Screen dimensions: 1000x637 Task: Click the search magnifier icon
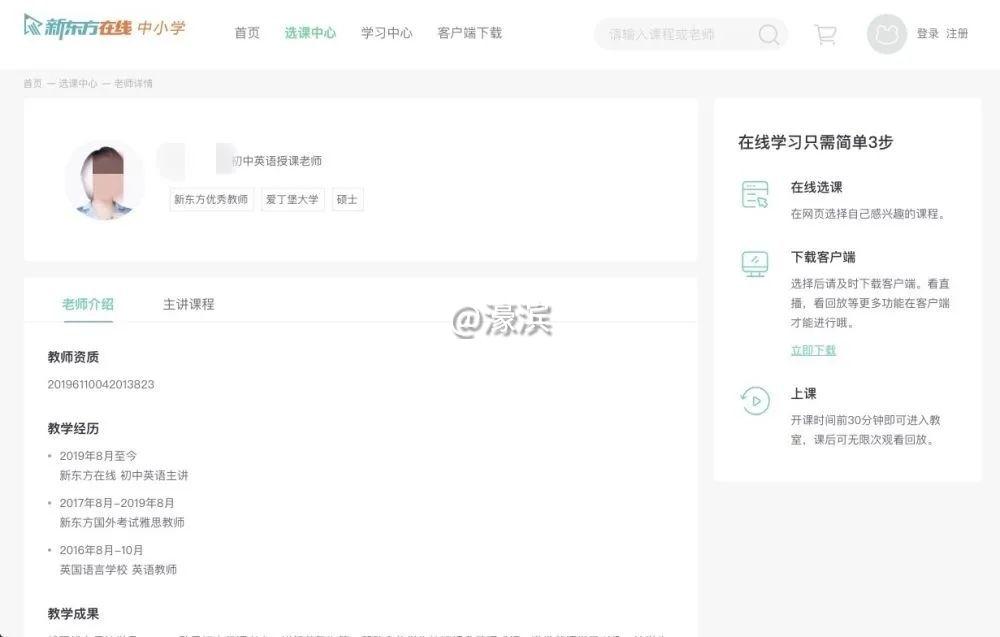[768, 35]
